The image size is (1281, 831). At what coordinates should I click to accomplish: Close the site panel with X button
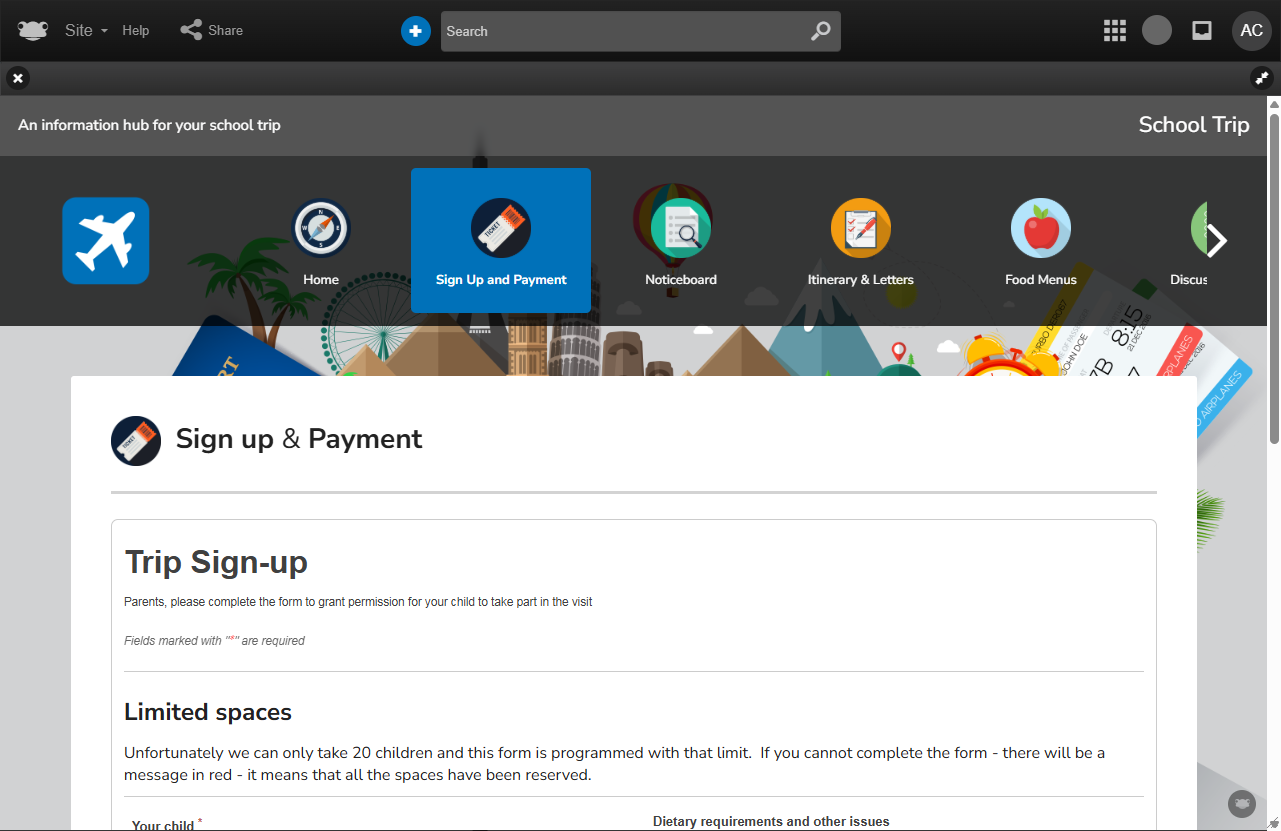pos(18,78)
